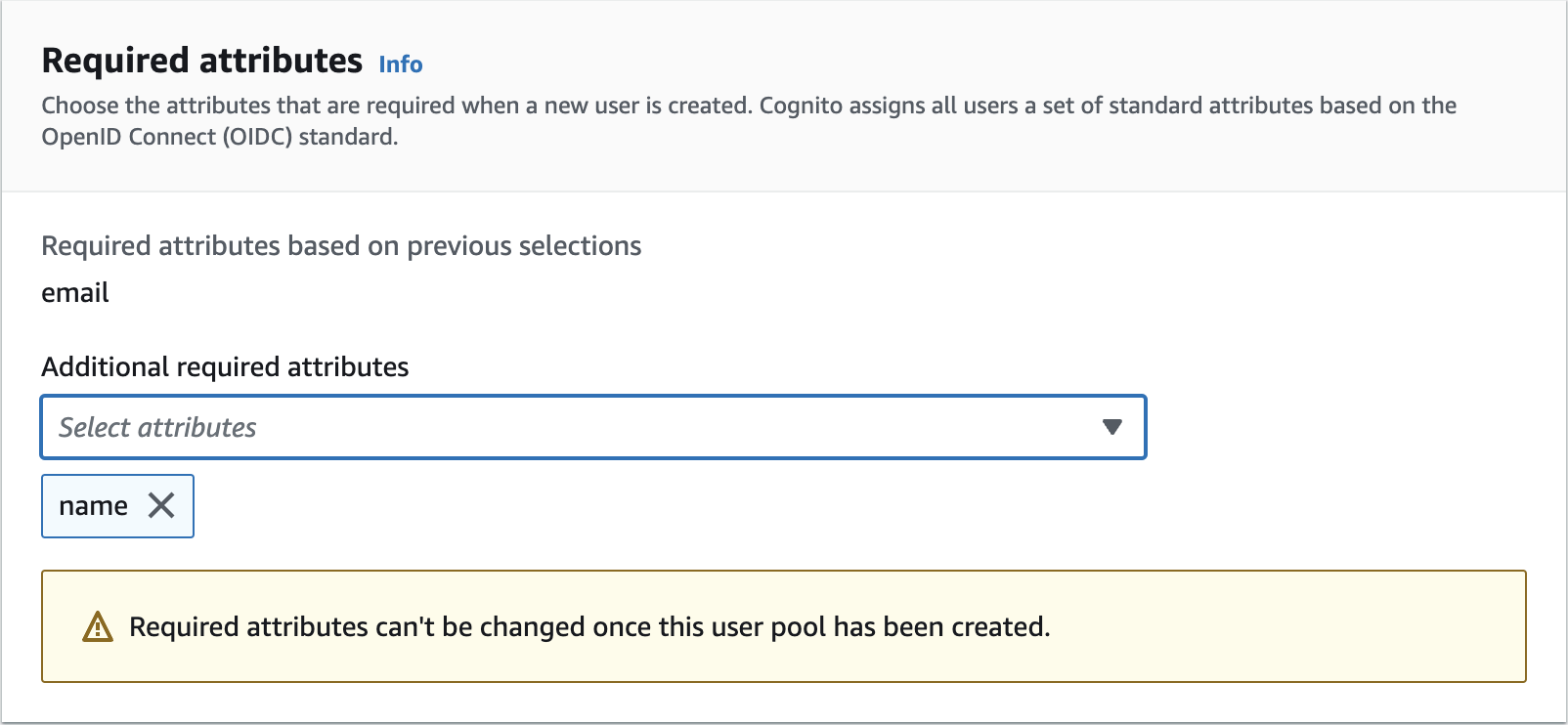Click the Select attributes placeholder text
The width and height of the screenshot is (1568, 725).
pos(157,427)
